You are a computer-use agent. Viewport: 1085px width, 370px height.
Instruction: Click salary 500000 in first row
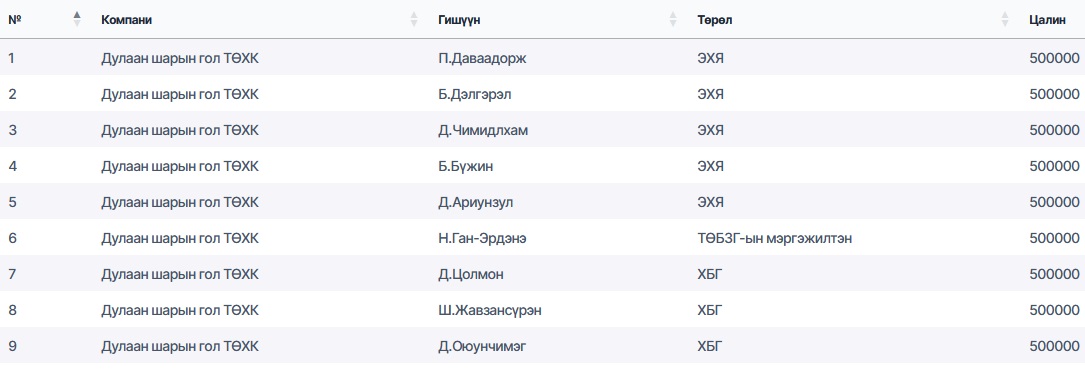point(1055,58)
